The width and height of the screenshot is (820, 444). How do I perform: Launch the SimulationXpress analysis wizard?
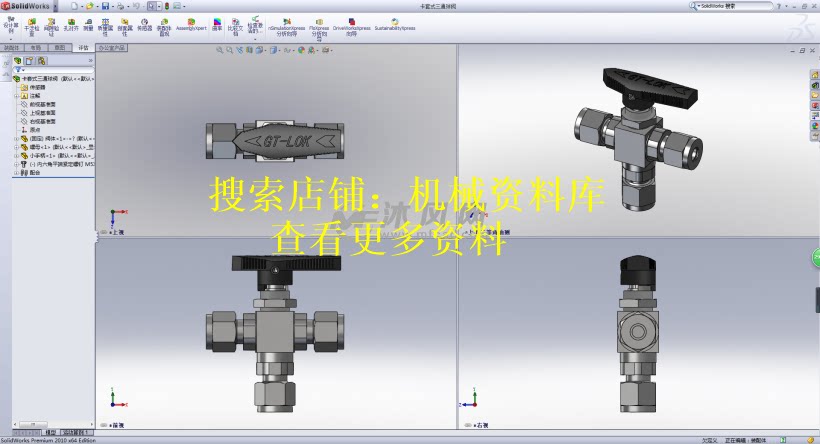pyautogui.click(x=287, y=28)
